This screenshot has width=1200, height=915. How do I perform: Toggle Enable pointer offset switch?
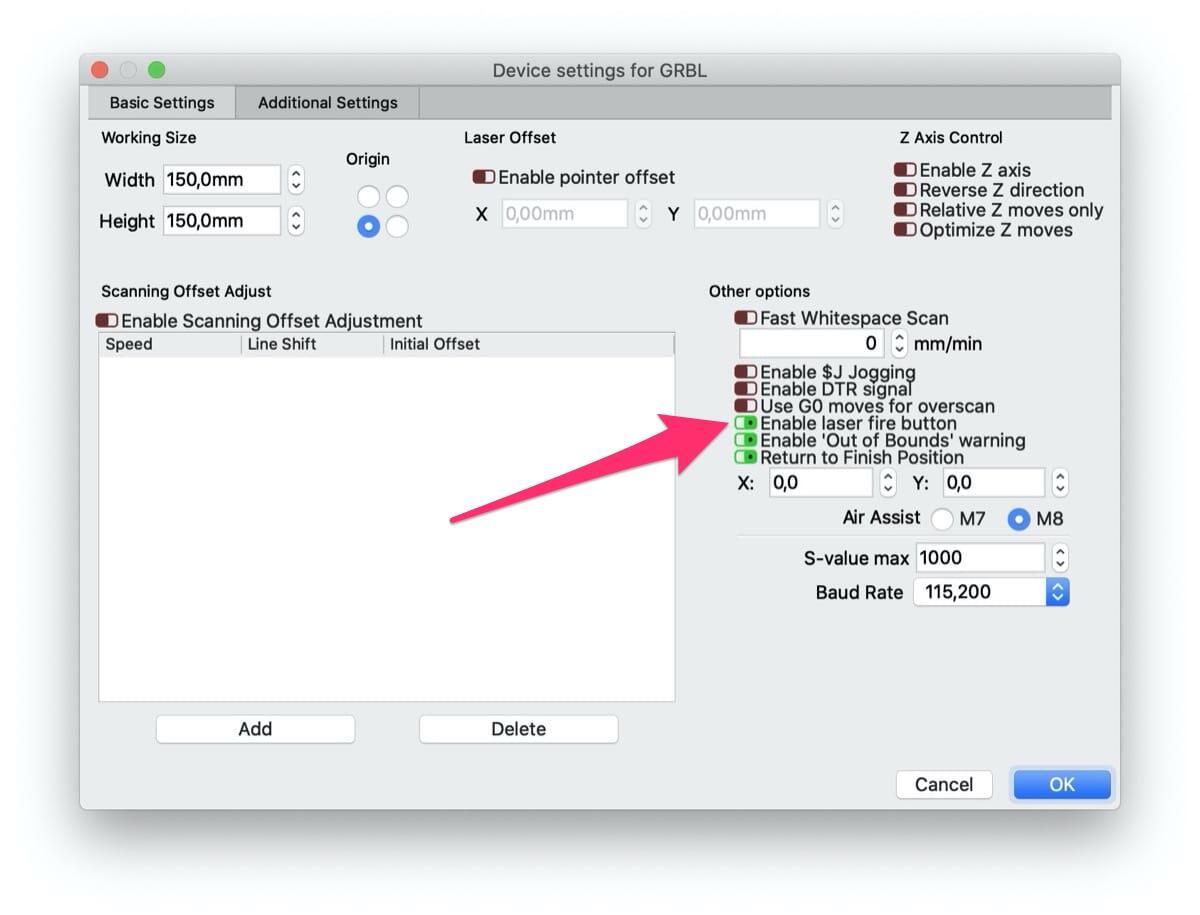pos(484,177)
